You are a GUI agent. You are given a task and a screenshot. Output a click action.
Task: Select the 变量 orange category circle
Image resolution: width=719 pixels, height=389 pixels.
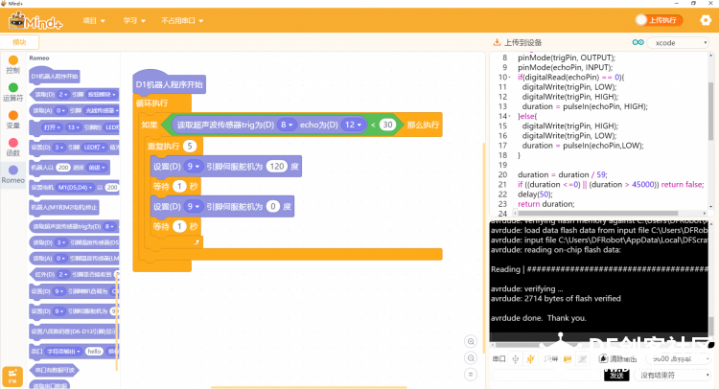13,115
